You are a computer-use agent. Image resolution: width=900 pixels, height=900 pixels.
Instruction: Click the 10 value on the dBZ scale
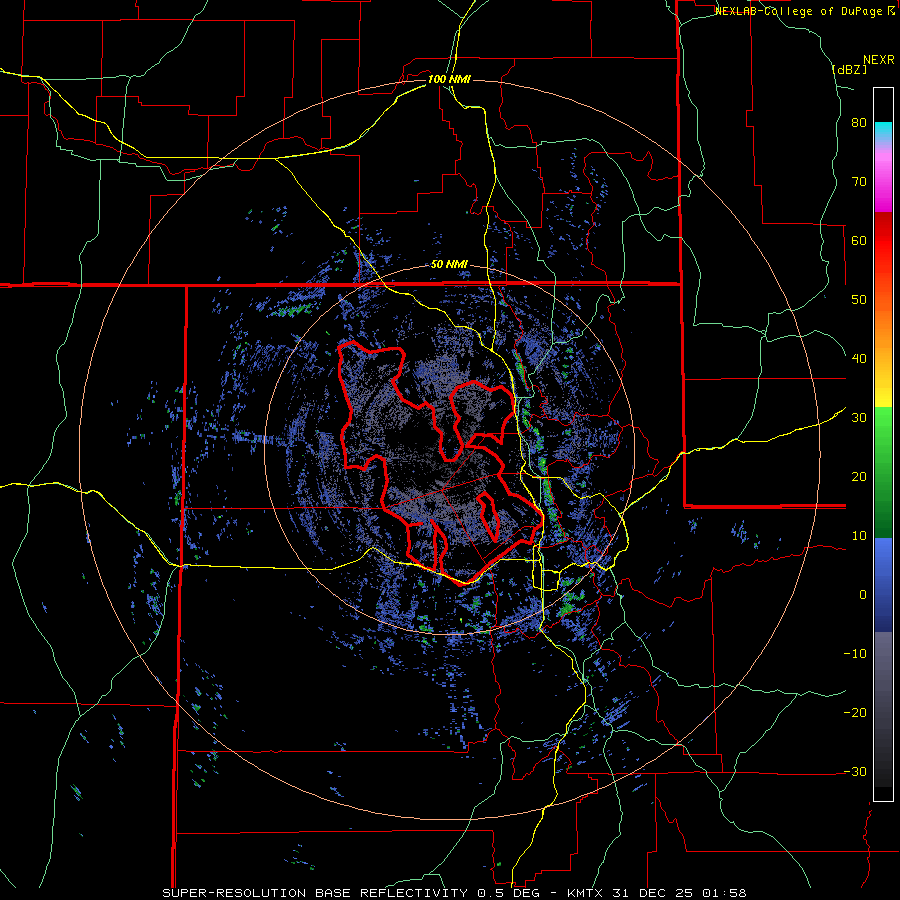pos(859,536)
